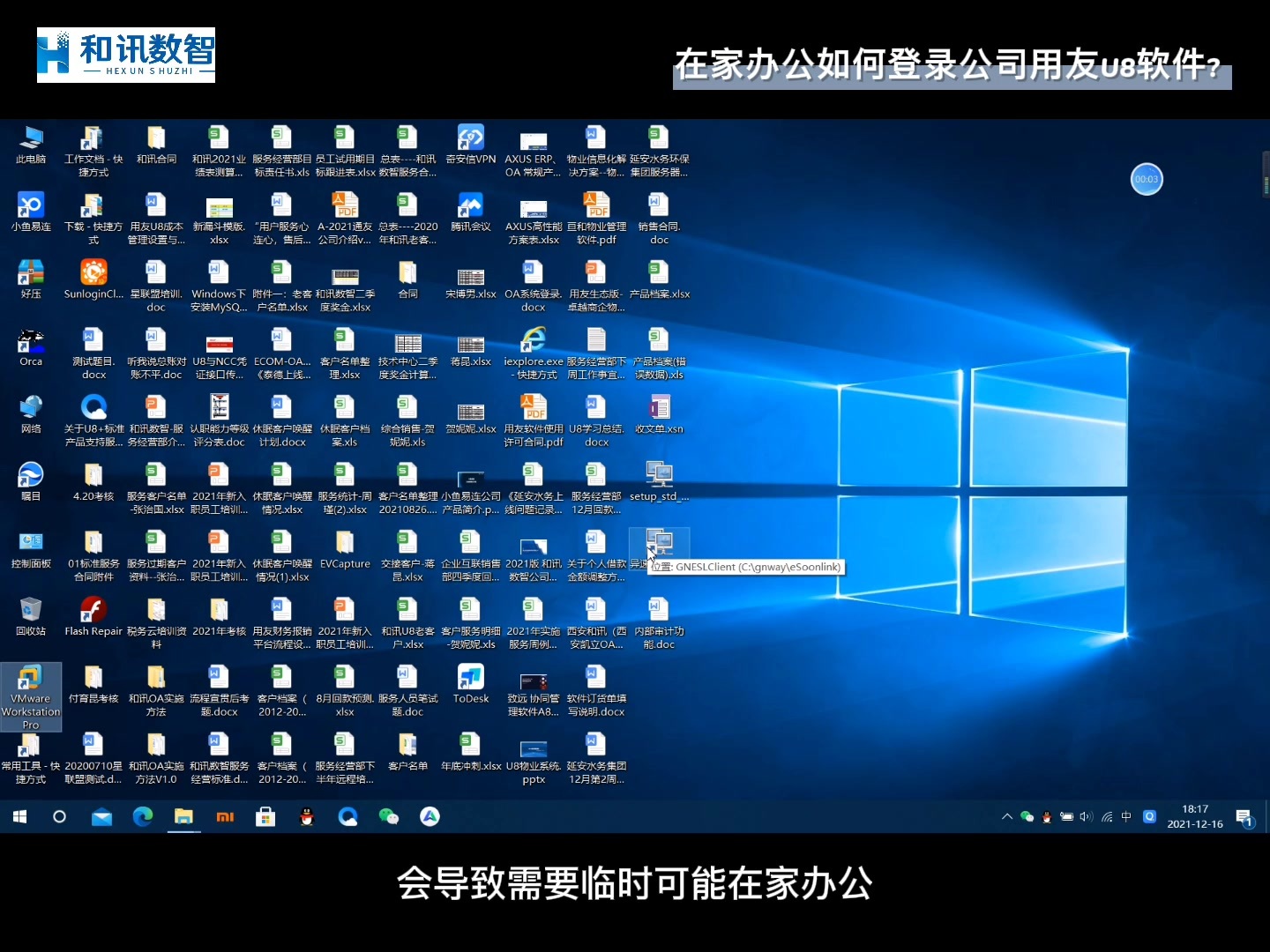The height and width of the screenshot is (952, 1270).
Task: Open the network Wi-Fi tray icon
Action: (x=1107, y=817)
